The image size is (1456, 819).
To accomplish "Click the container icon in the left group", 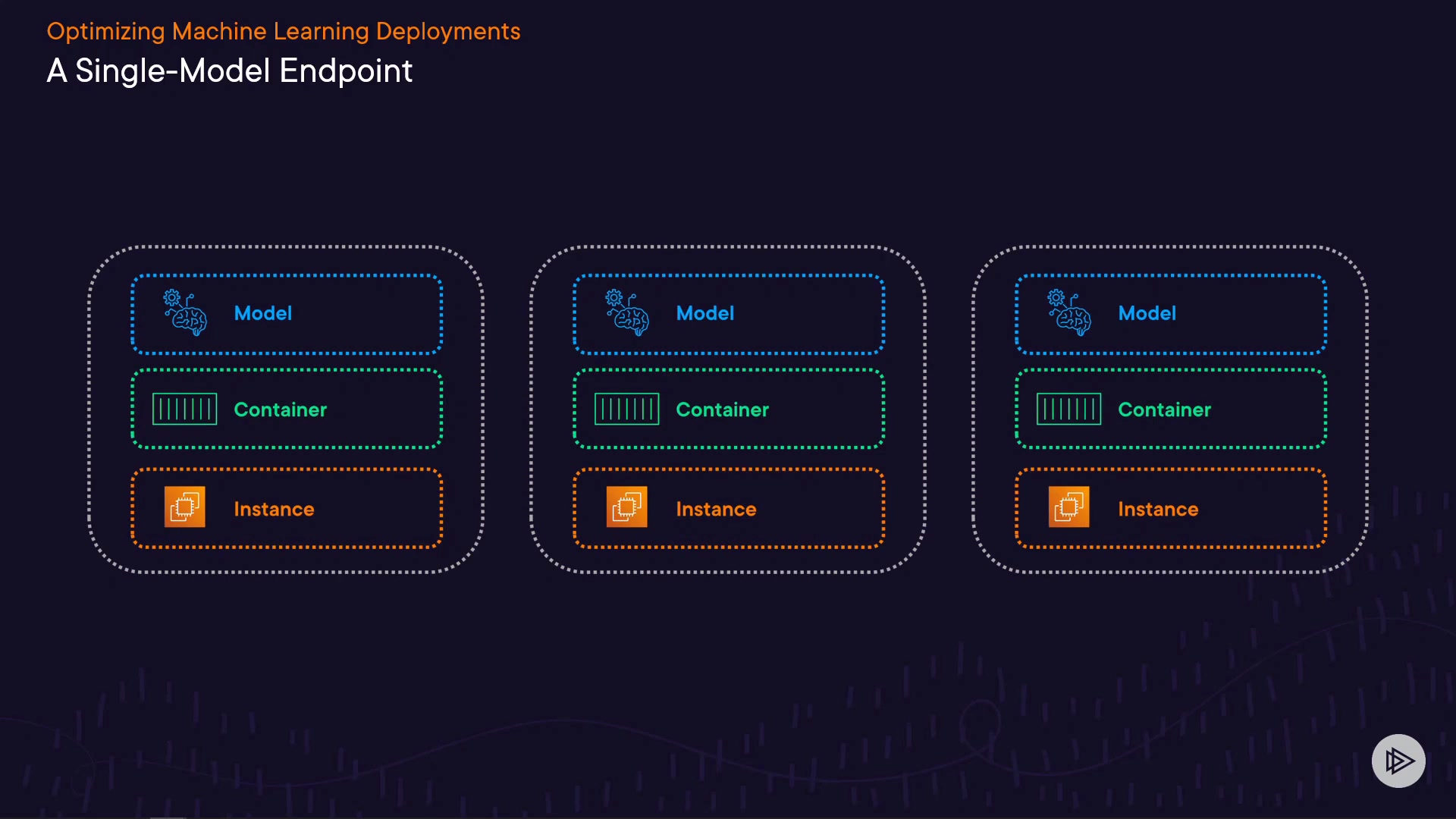I will [185, 409].
